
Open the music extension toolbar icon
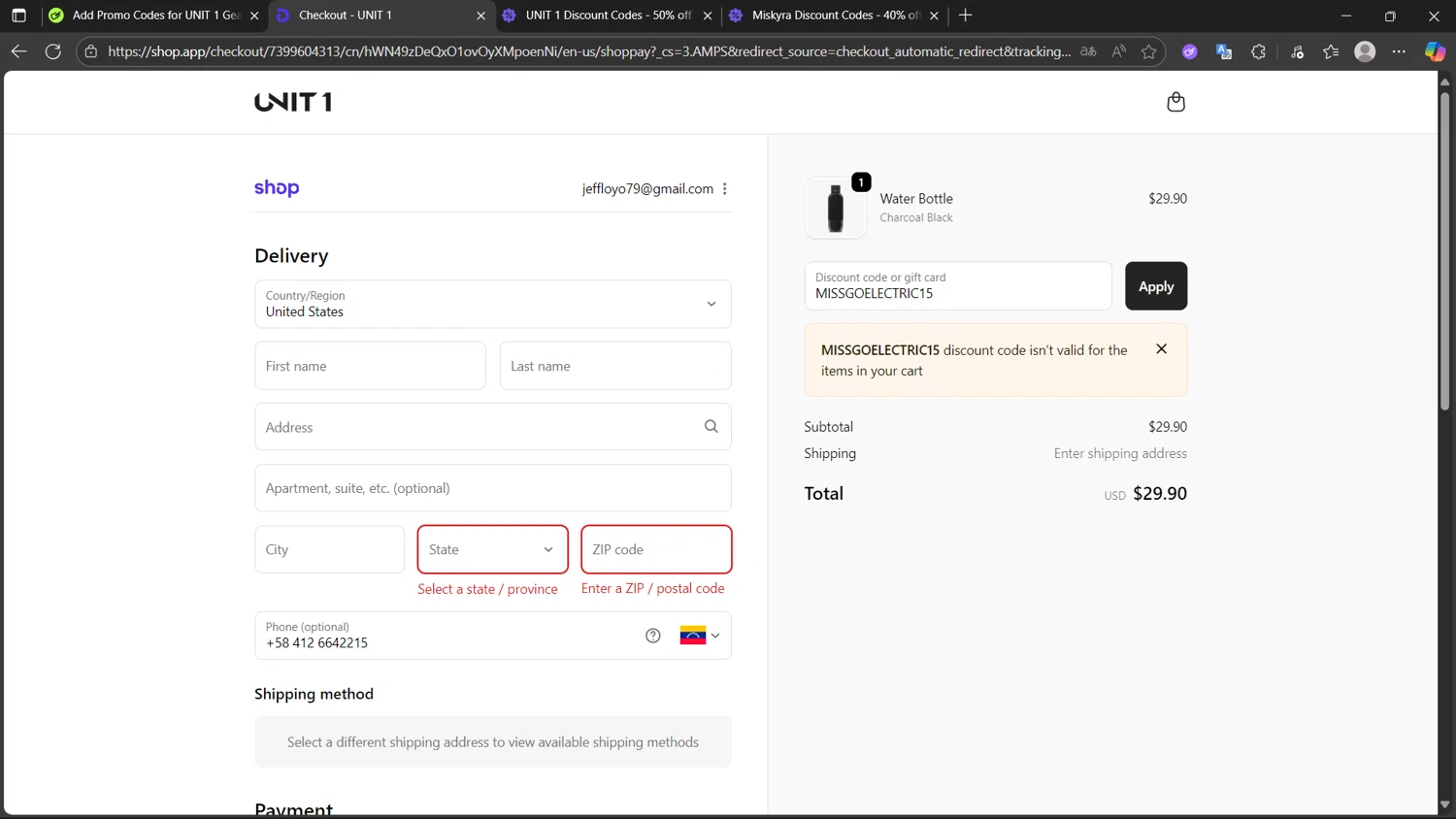click(x=1297, y=51)
